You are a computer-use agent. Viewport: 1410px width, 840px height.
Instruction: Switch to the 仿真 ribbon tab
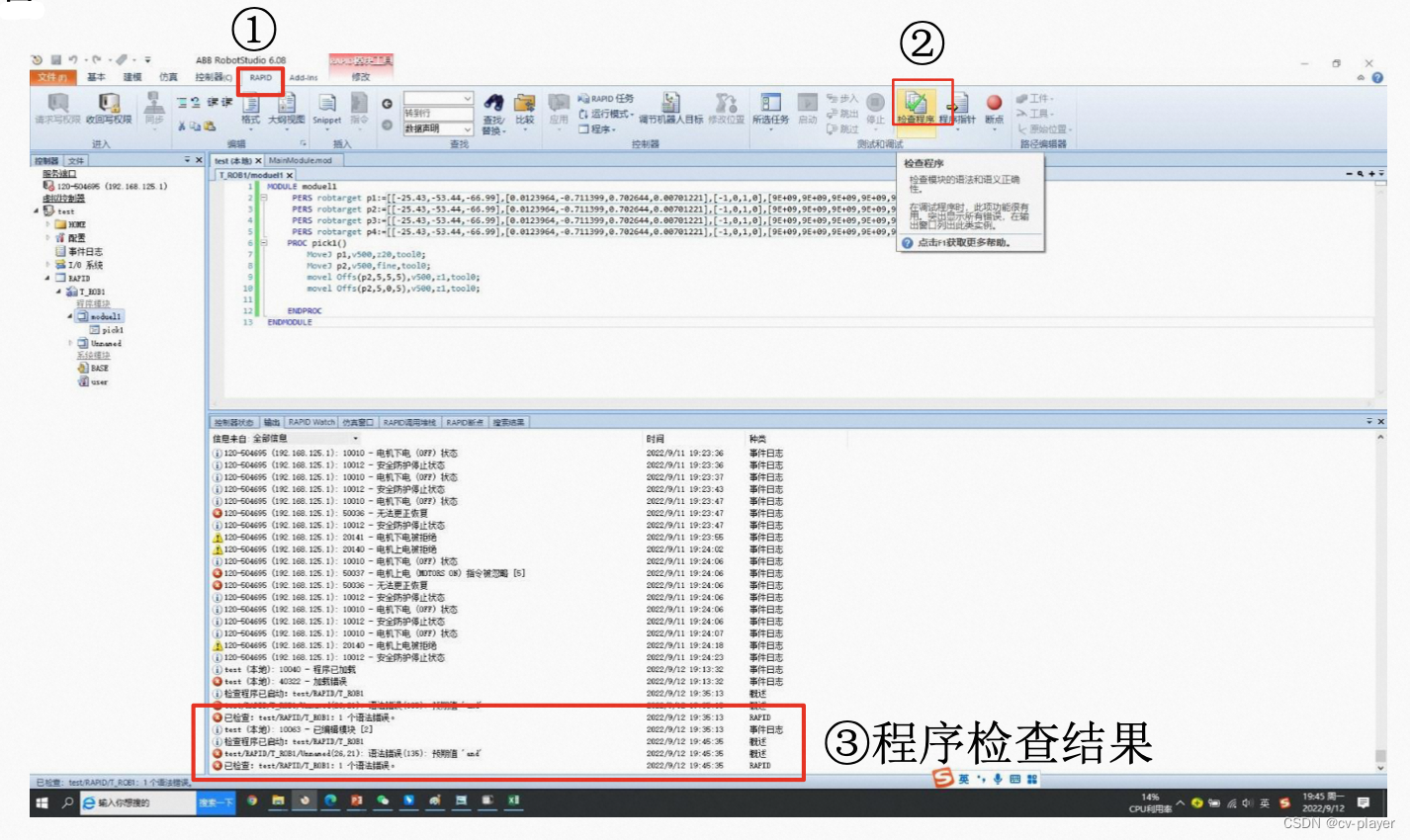[169, 77]
